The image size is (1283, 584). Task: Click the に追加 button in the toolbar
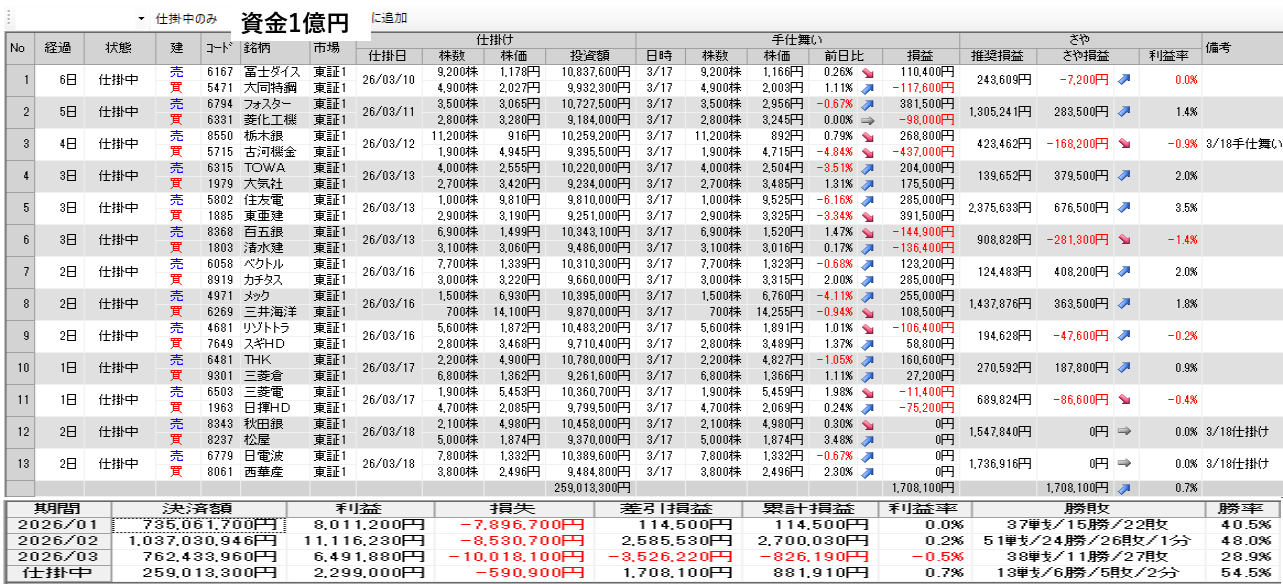click(x=389, y=19)
